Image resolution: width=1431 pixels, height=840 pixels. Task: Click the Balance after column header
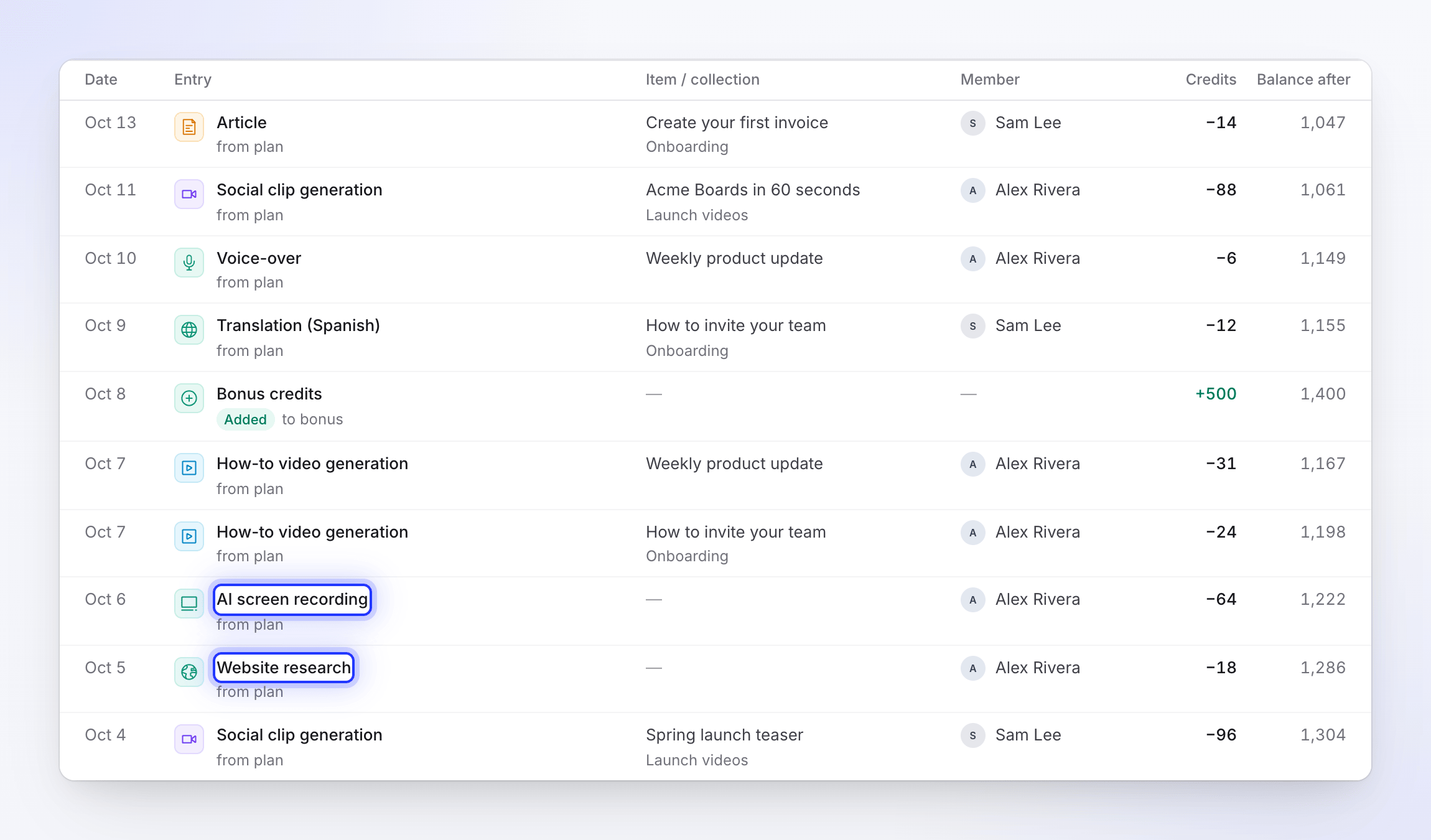click(x=1303, y=80)
